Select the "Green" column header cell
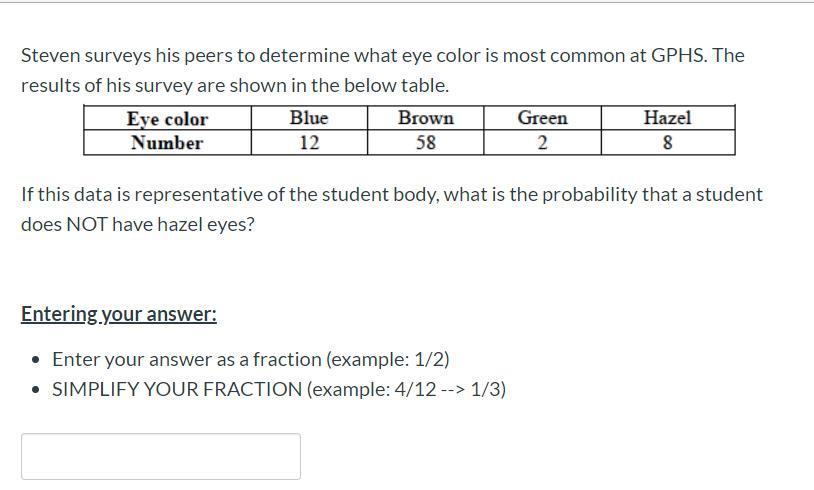 click(x=542, y=118)
